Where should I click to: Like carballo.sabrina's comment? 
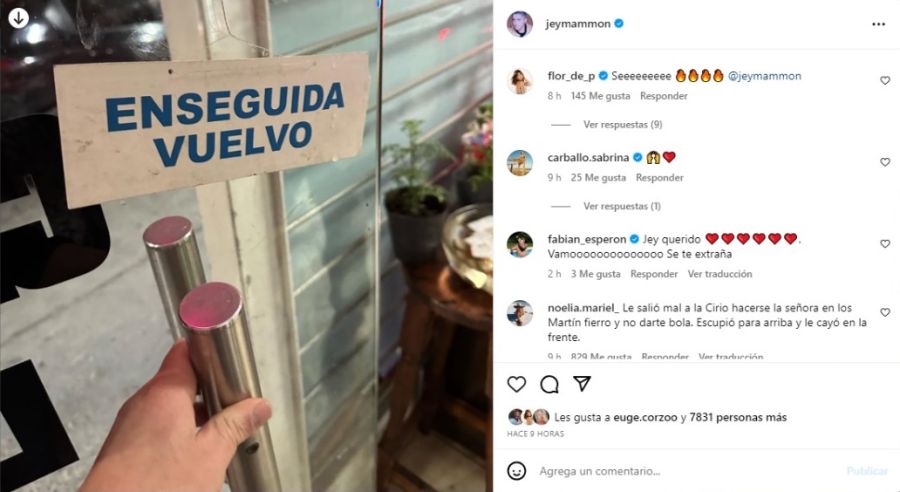[885, 162]
